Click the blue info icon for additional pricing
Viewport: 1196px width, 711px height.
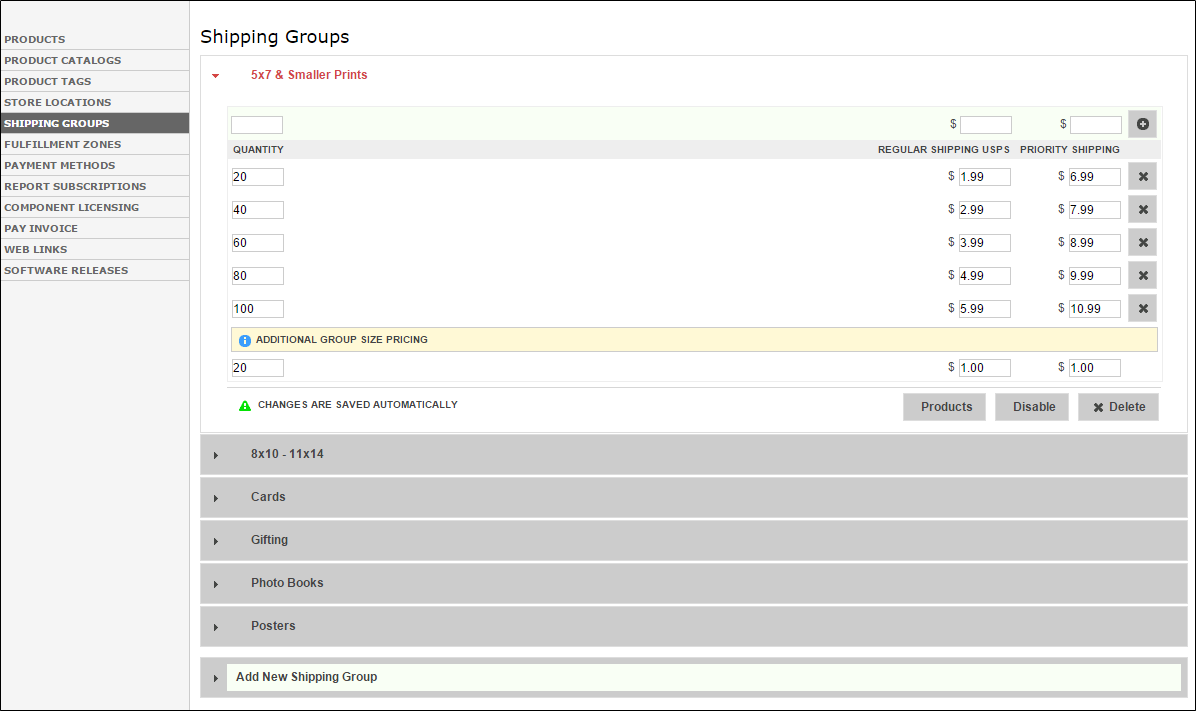[244, 340]
